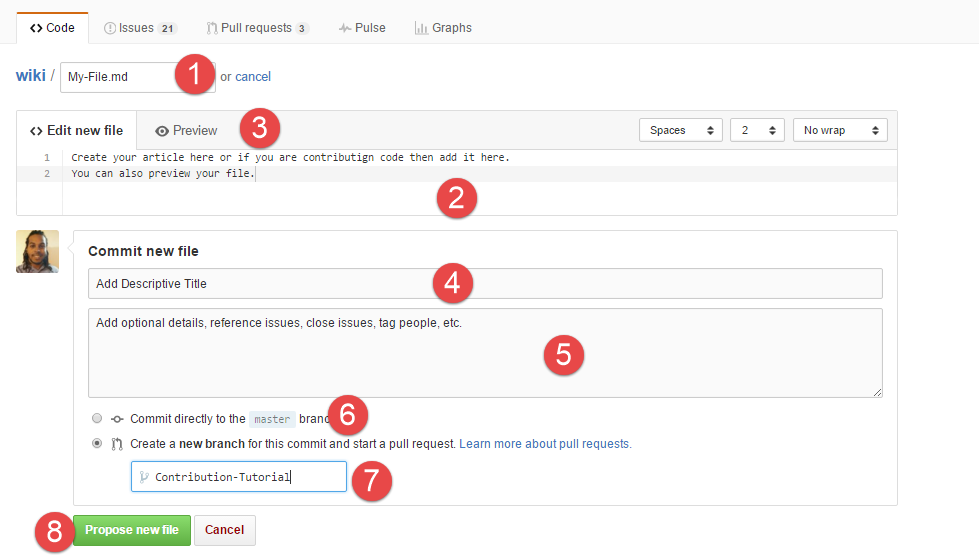Open the No wrap dropdown
This screenshot has width=979, height=557.
click(x=839, y=130)
